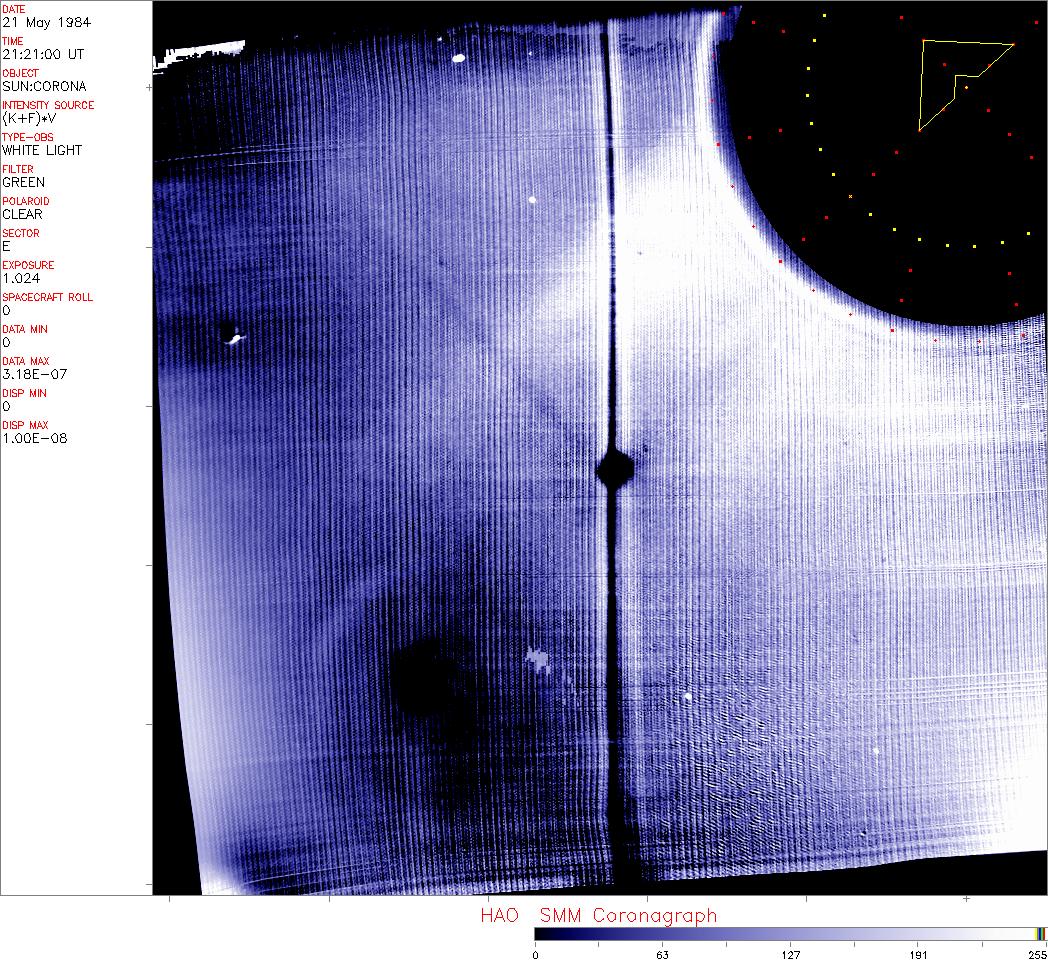The image size is (1048, 960).
Task: Click the 255 tick label under the color bar
Action: coord(1035,954)
